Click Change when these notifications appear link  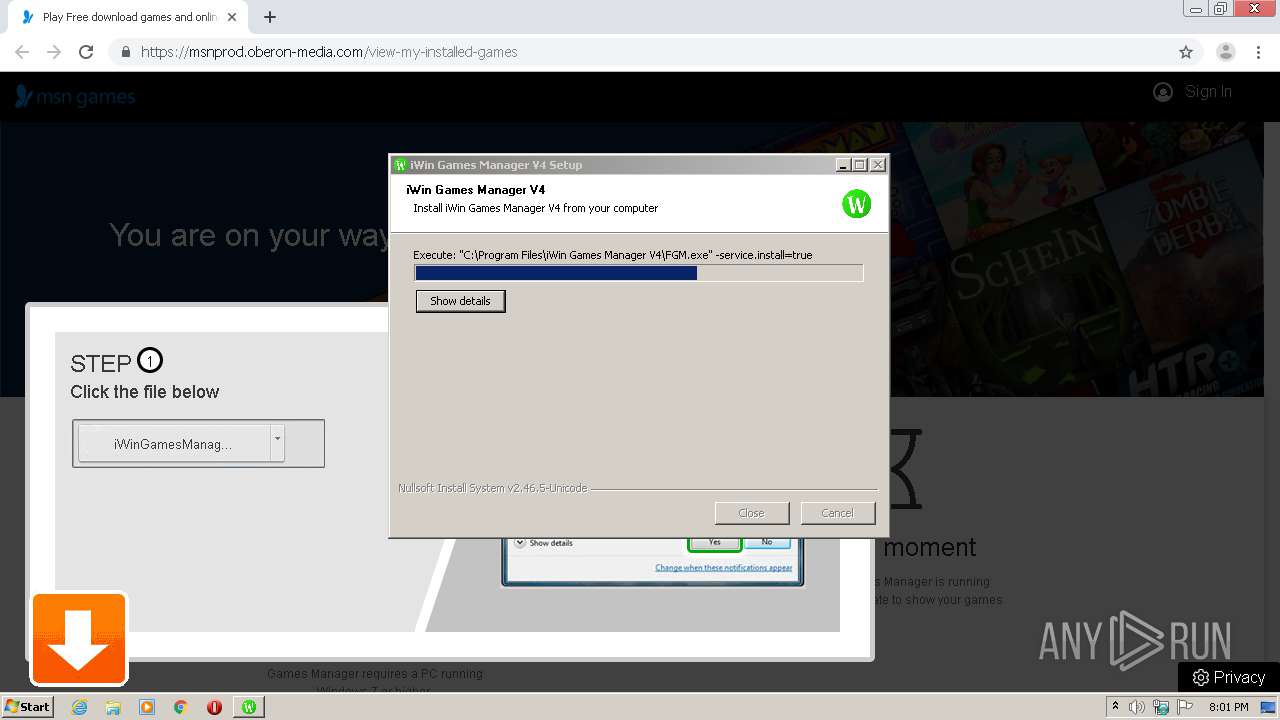click(x=723, y=567)
